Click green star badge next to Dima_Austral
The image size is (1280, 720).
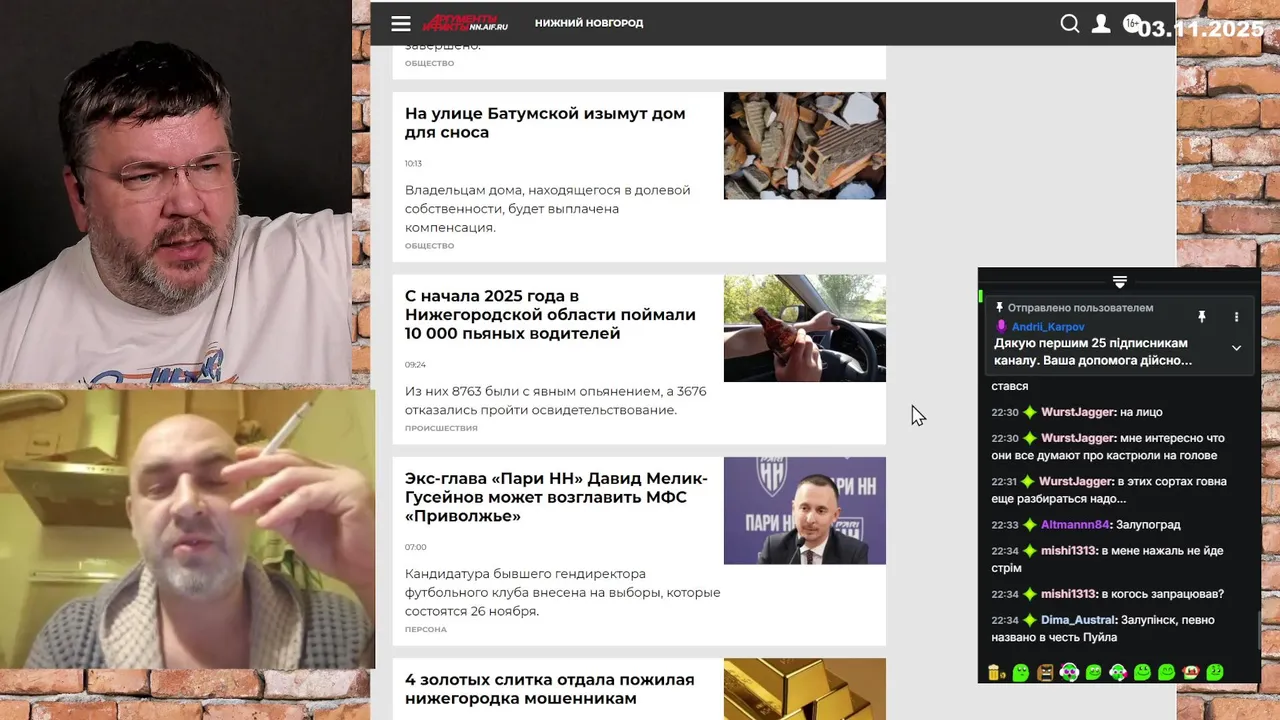click(x=1029, y=620)
